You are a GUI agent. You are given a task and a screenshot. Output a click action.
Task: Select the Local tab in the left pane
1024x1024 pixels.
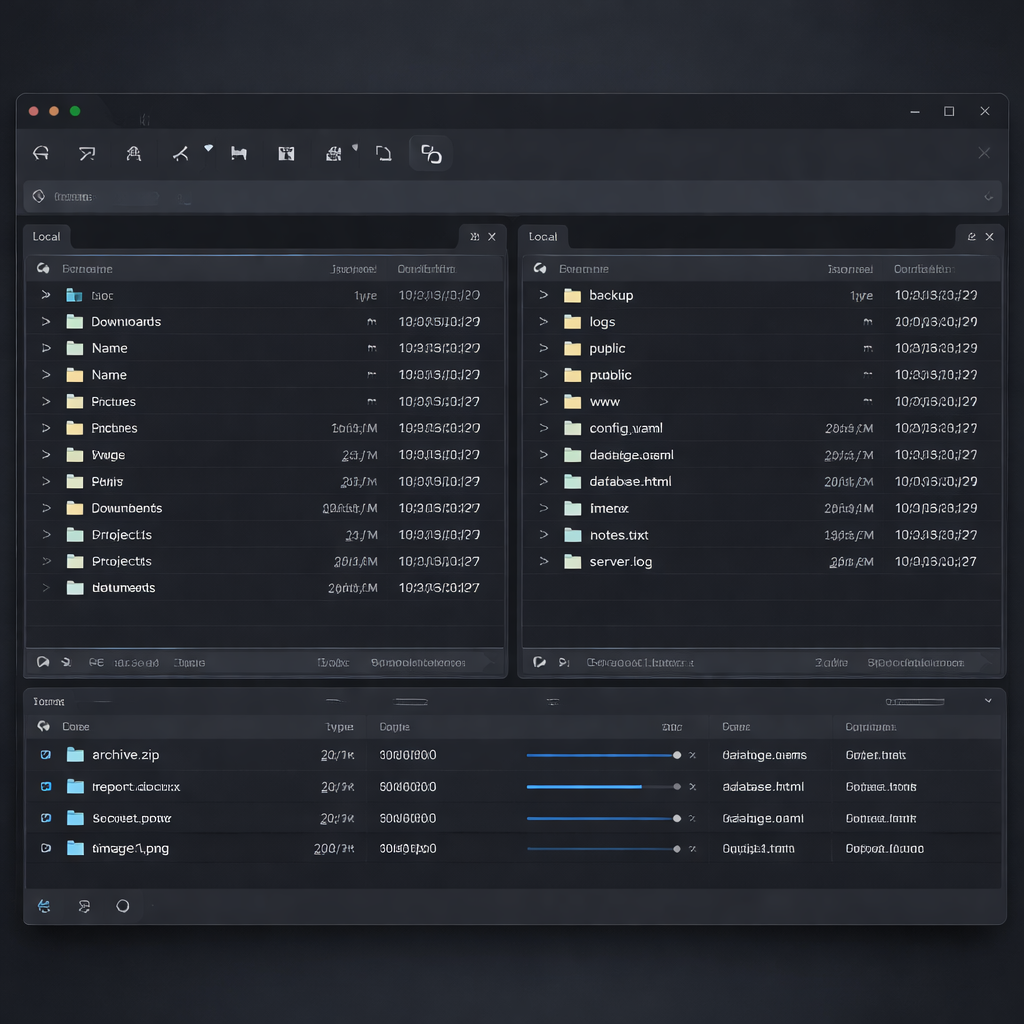pos(46,237)
